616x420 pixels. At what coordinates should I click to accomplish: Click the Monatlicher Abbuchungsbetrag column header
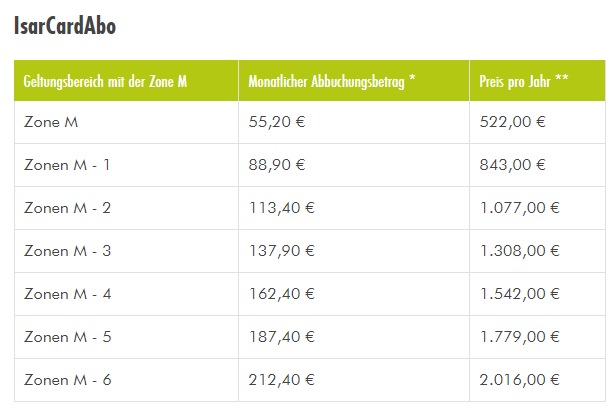pos(331,81)
